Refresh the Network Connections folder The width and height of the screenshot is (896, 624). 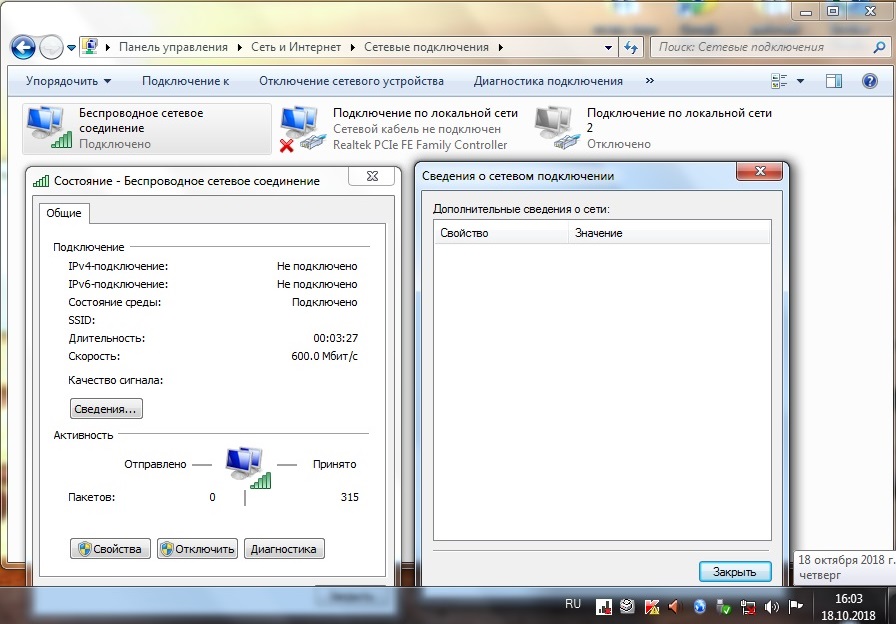coord(631,47)
